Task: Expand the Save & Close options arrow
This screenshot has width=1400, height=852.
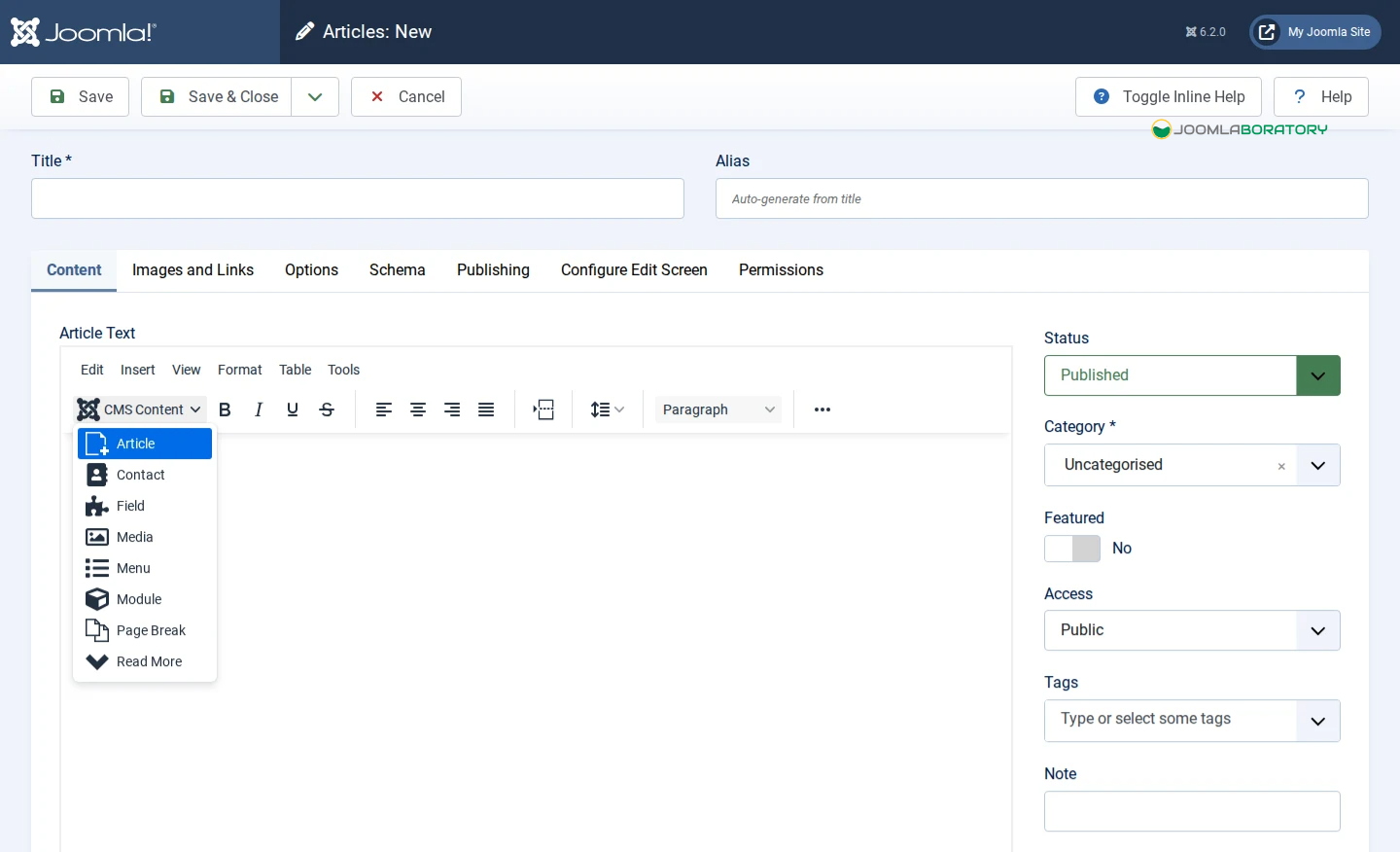Action: [x=315, y=96]
